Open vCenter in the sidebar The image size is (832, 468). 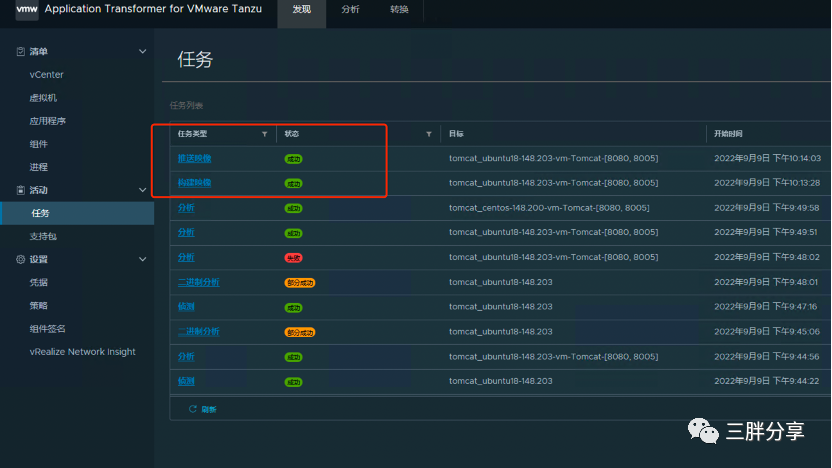pos(47,75)
